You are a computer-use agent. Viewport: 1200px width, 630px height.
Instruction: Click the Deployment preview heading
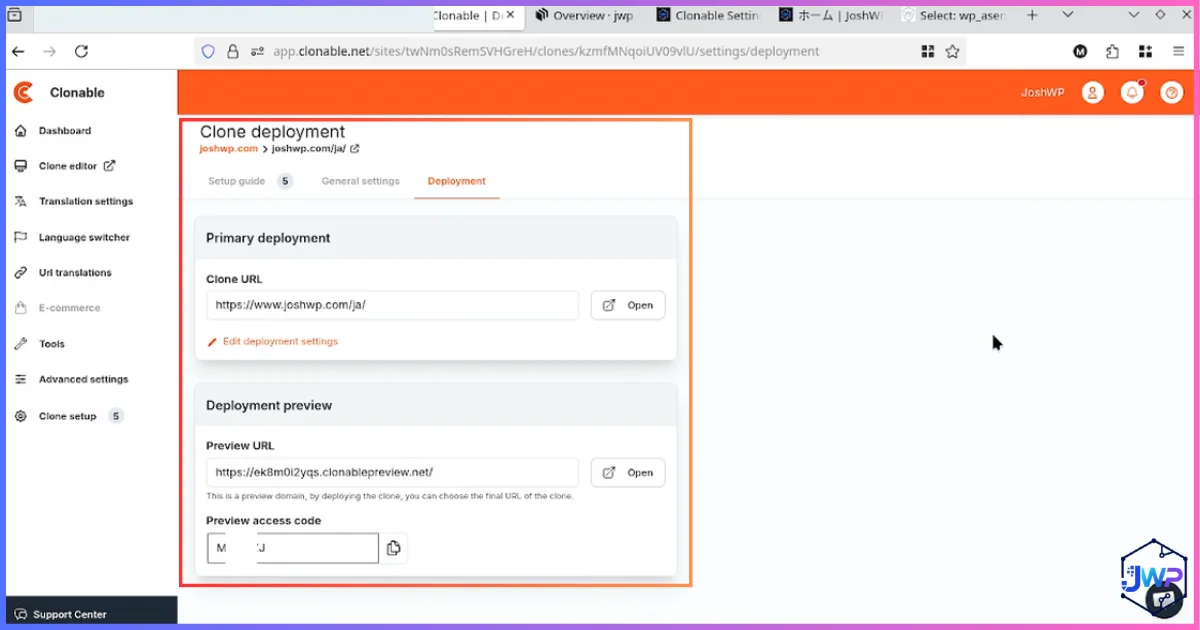(269, 405)
